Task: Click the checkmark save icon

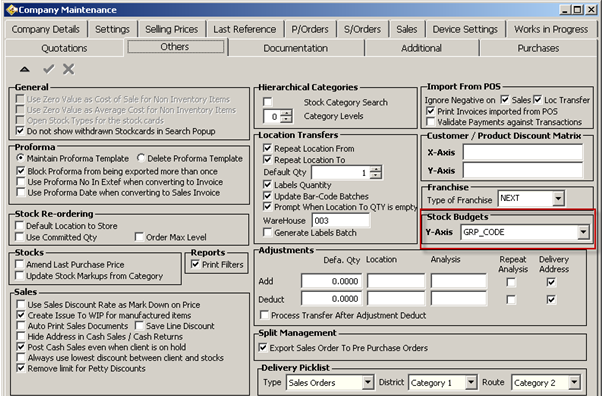Action: (x=49, y=69)
